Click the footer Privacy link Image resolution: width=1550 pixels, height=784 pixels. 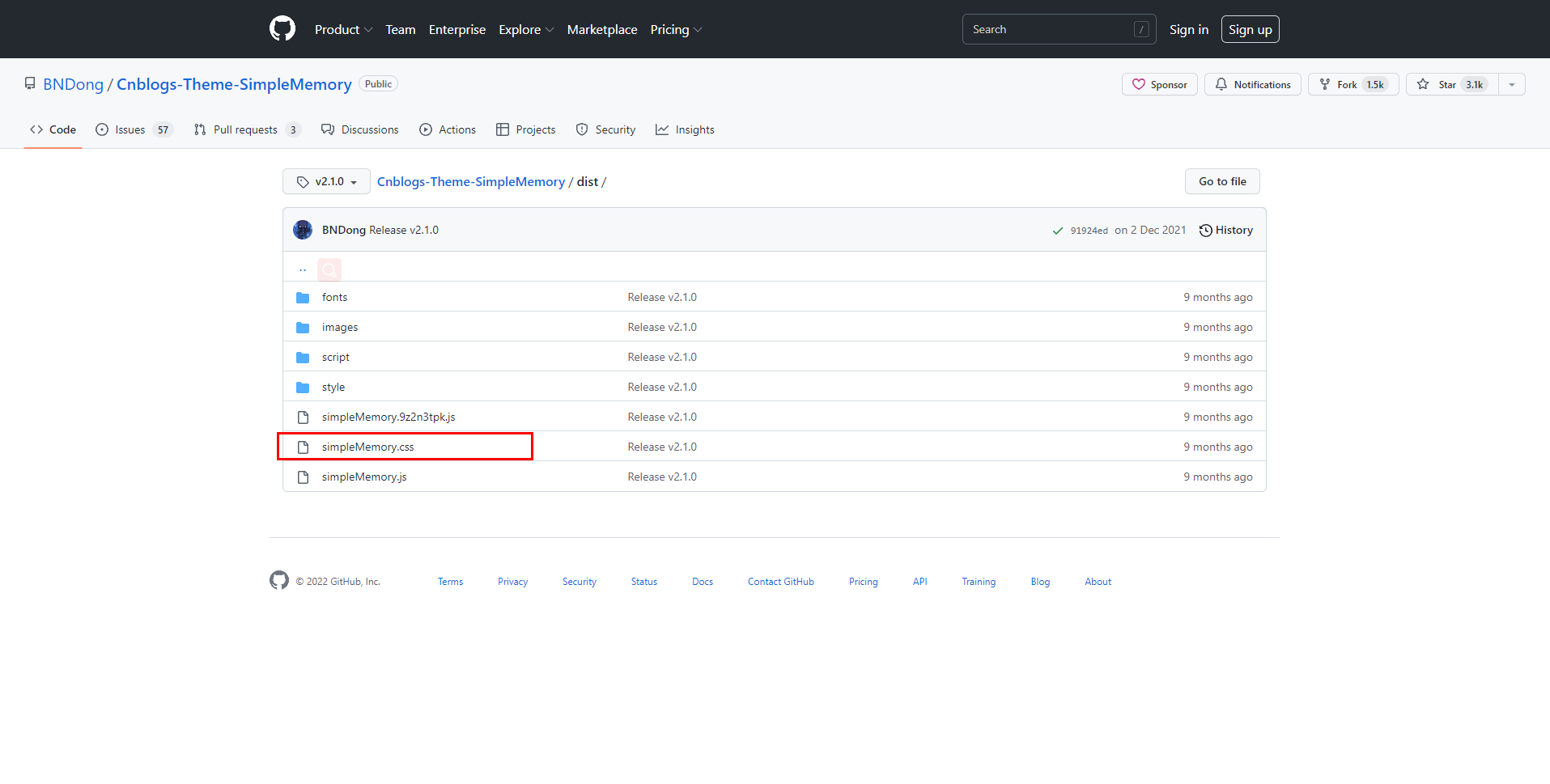513,582
